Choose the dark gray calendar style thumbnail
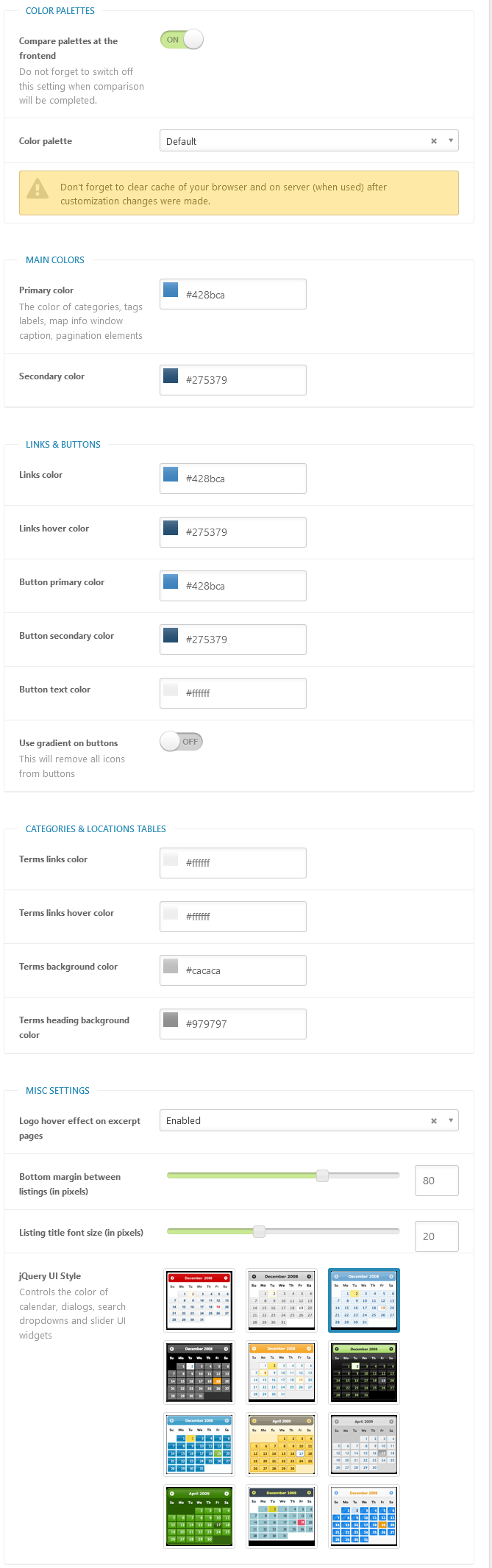The height and width of the screenshot is (1568, 492). click(x=199, y=1372)
